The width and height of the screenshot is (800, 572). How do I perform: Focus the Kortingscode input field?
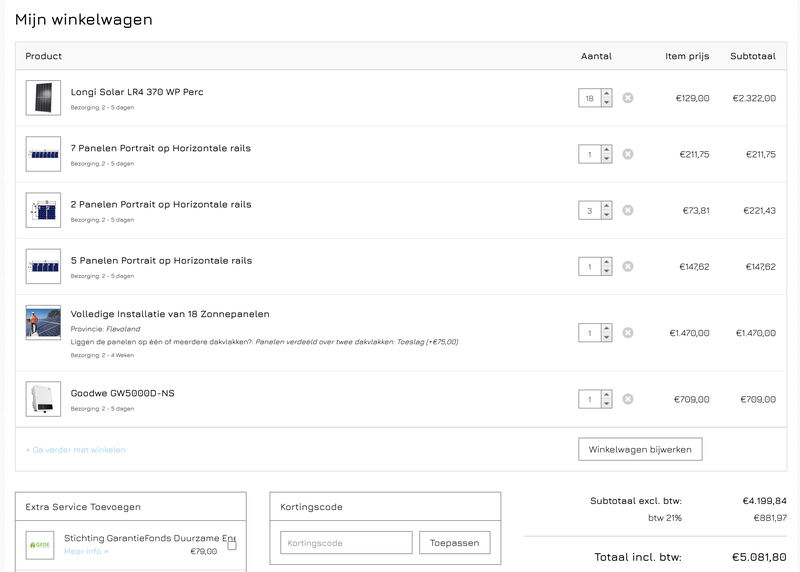click(346, 543)
